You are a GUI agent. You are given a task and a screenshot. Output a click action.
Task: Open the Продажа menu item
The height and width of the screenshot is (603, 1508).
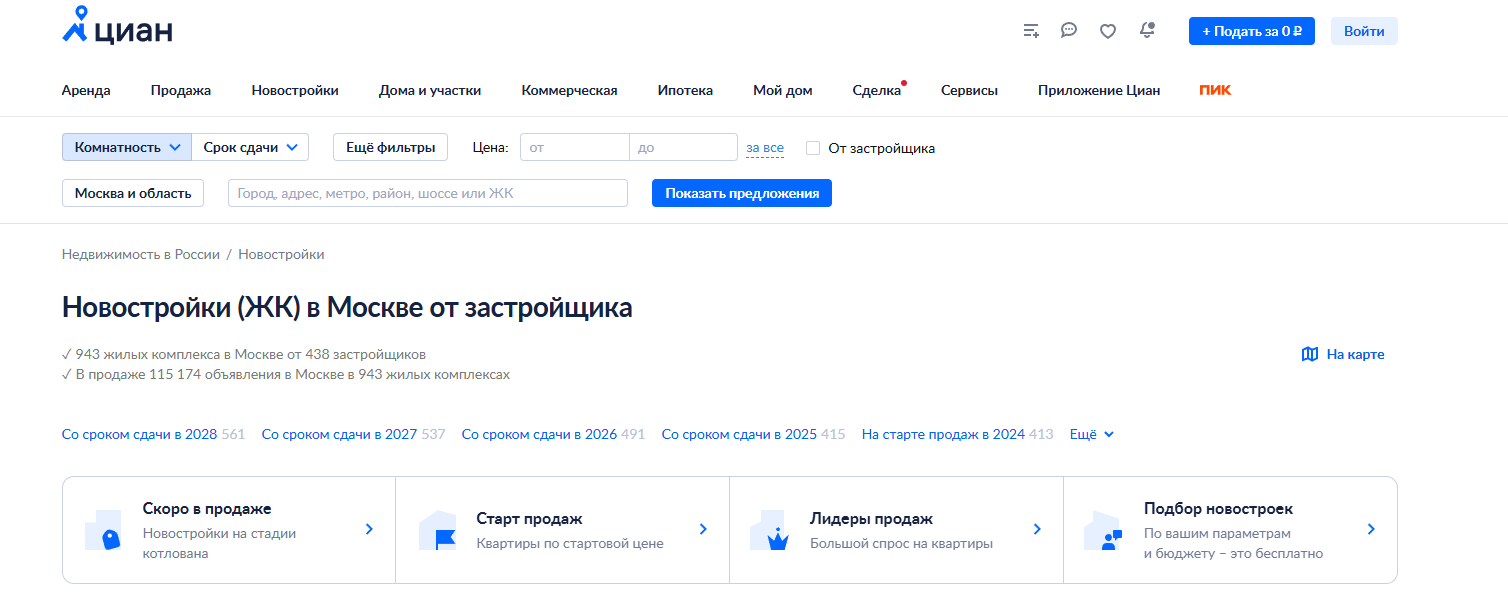[x=181, y=90]
